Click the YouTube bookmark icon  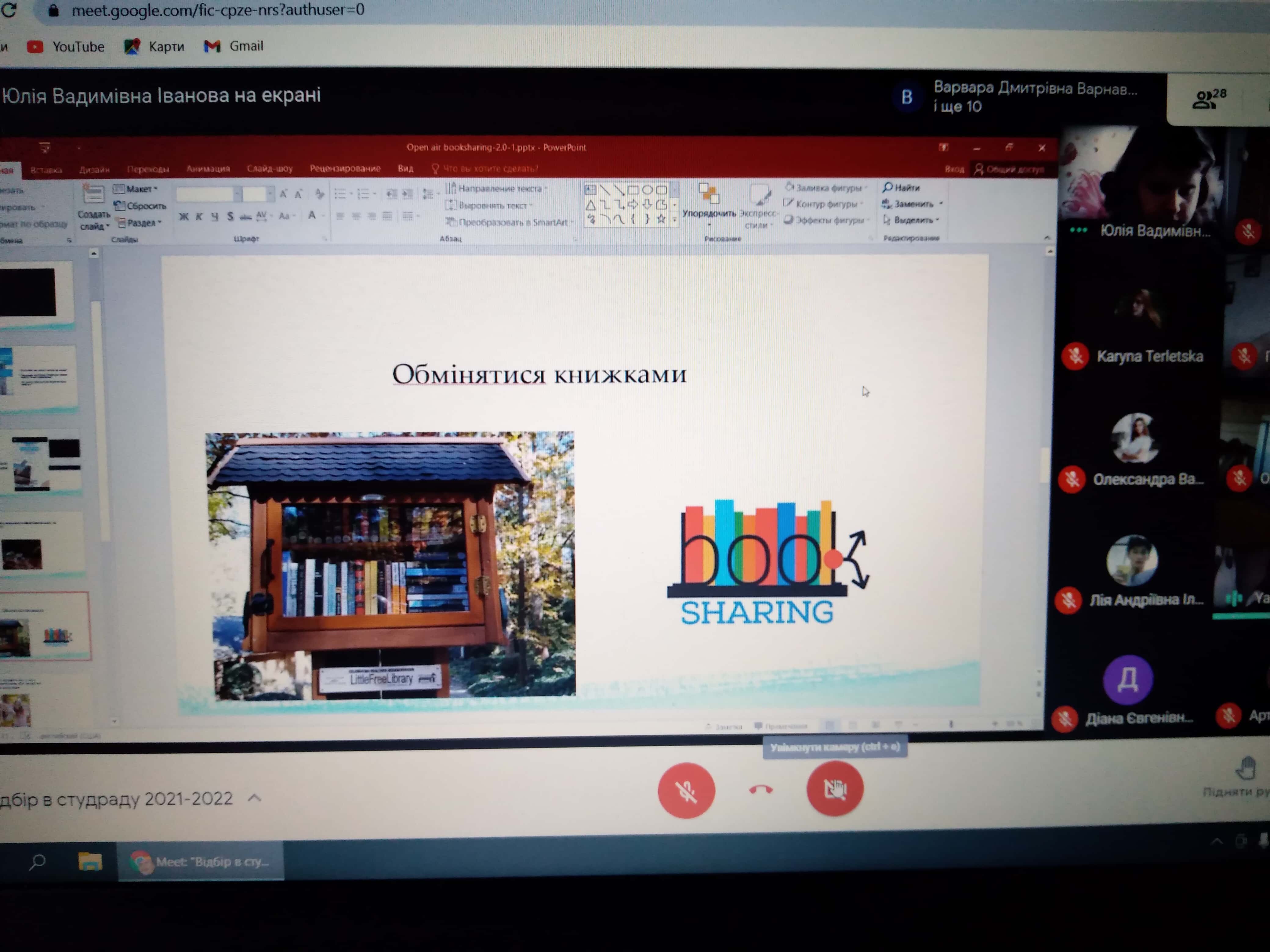[34, 46]
